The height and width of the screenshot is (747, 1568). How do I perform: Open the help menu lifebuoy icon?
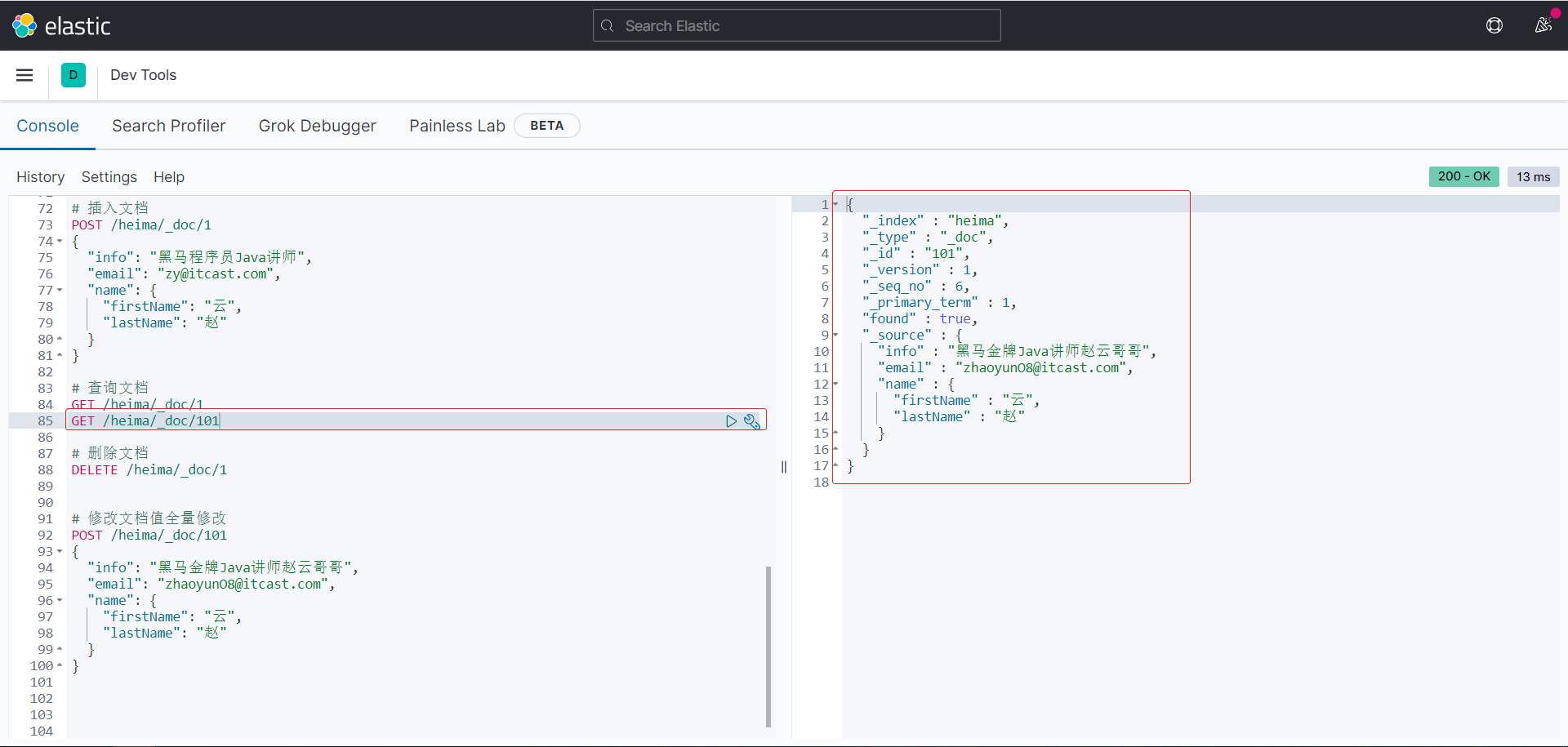1494,25
